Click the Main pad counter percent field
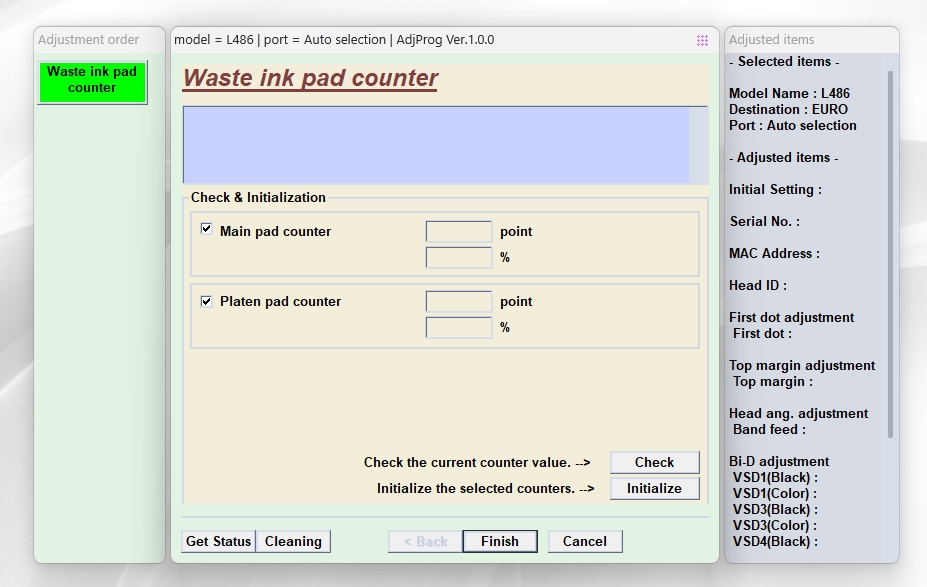 [x=458, y=257]
